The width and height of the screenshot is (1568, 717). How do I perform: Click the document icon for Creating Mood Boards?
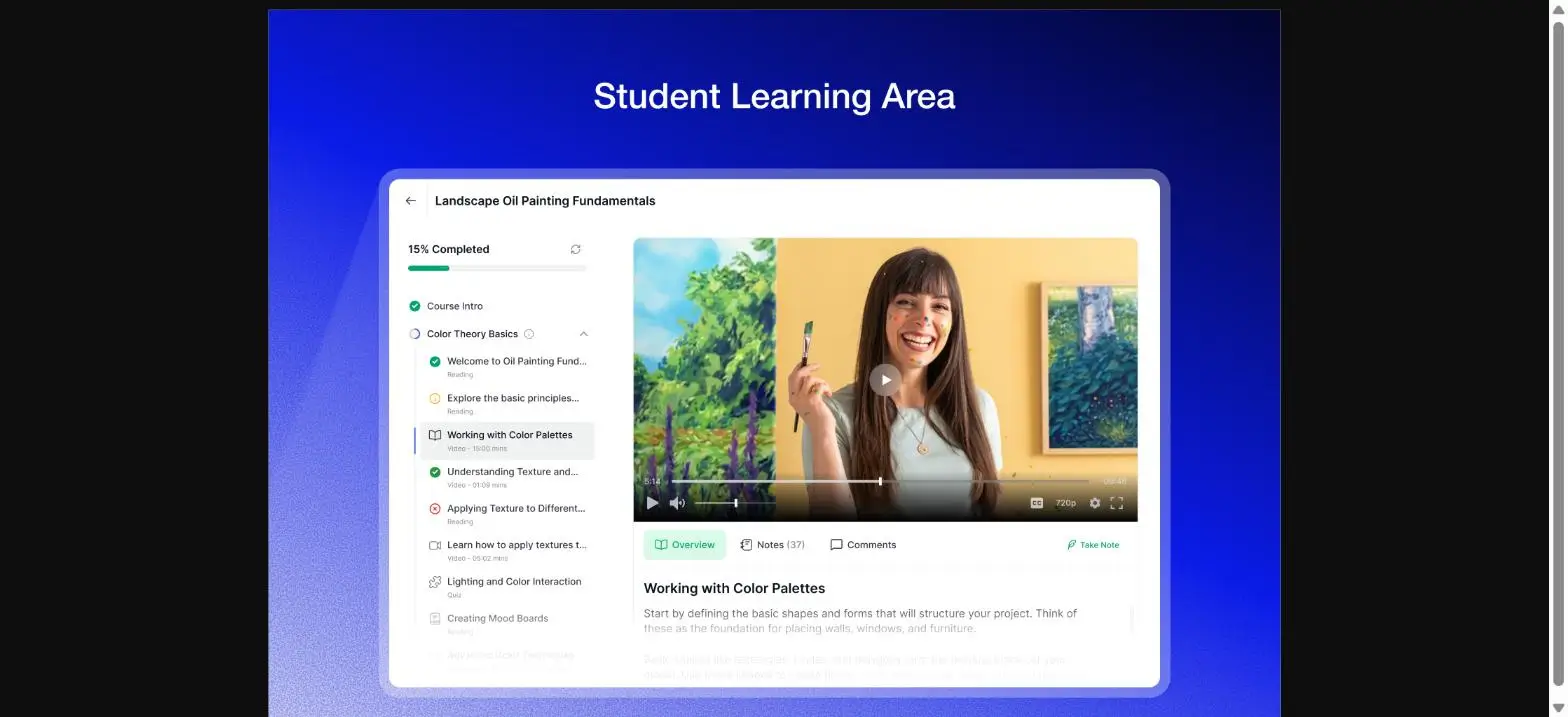[435, 619]
